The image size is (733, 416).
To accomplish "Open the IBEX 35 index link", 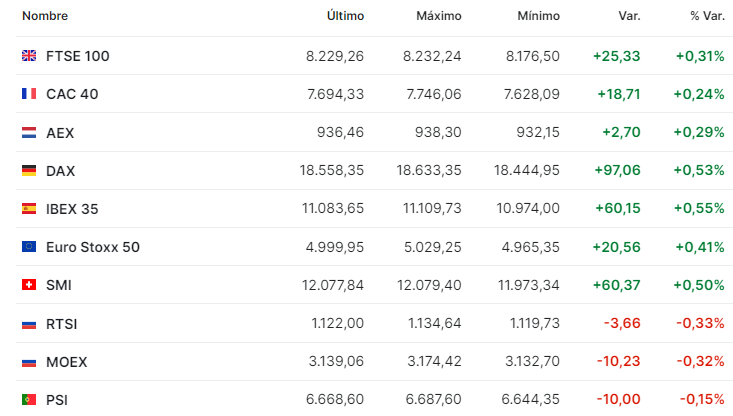I will point(72,209).
